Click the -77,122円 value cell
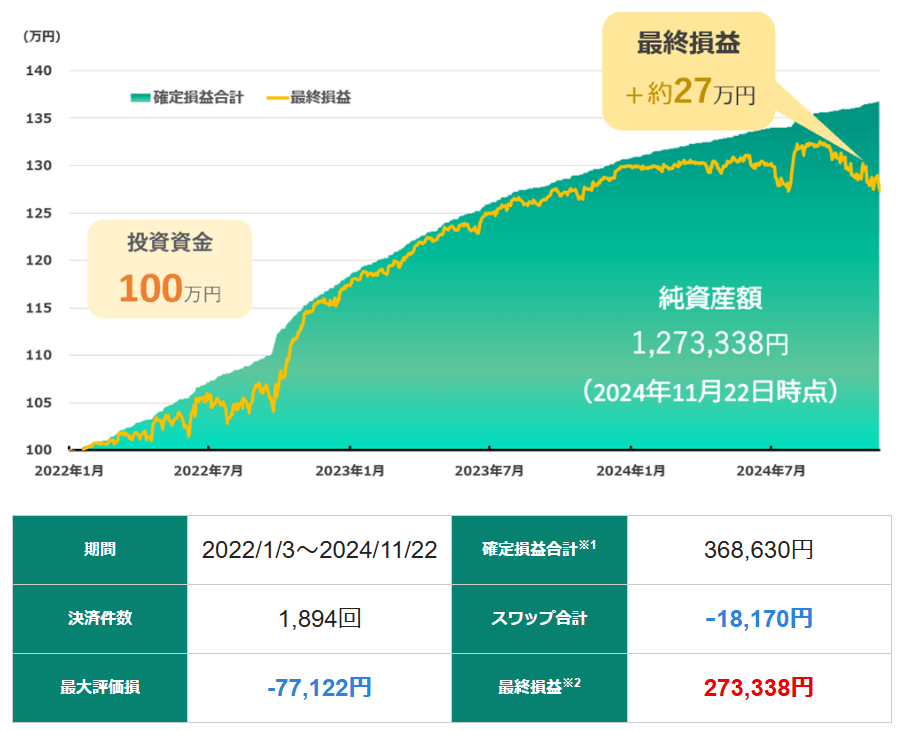901x731 pixels. click(319, 688)
